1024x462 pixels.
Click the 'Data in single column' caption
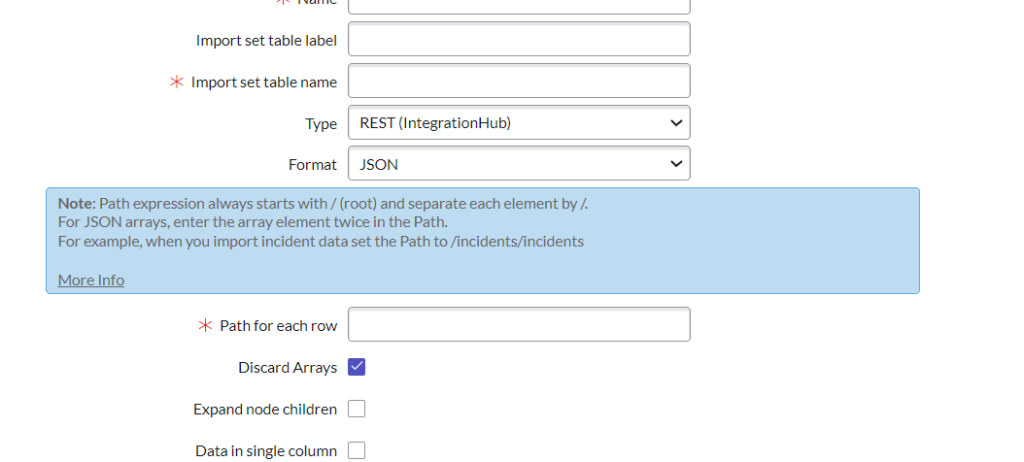pyautogui.click(x=266, y=452)
